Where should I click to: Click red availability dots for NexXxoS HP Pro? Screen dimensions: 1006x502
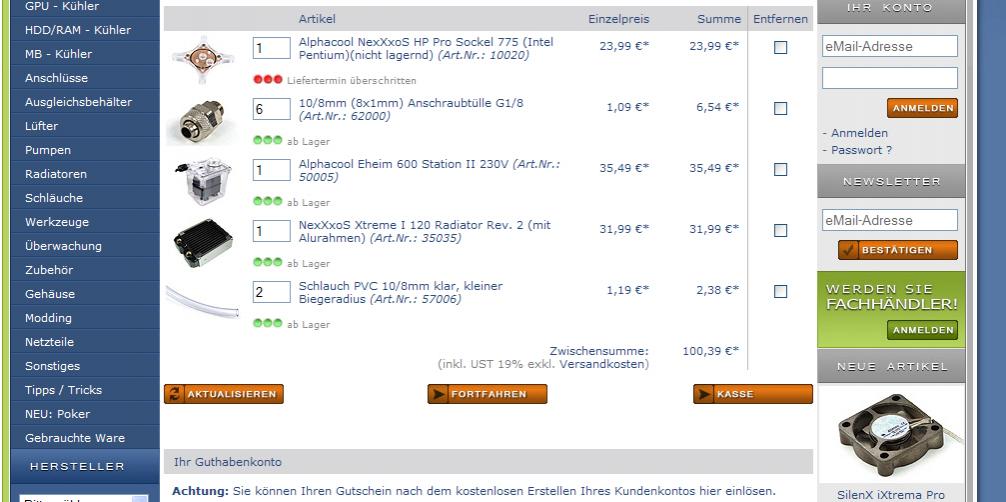[268, 80]
